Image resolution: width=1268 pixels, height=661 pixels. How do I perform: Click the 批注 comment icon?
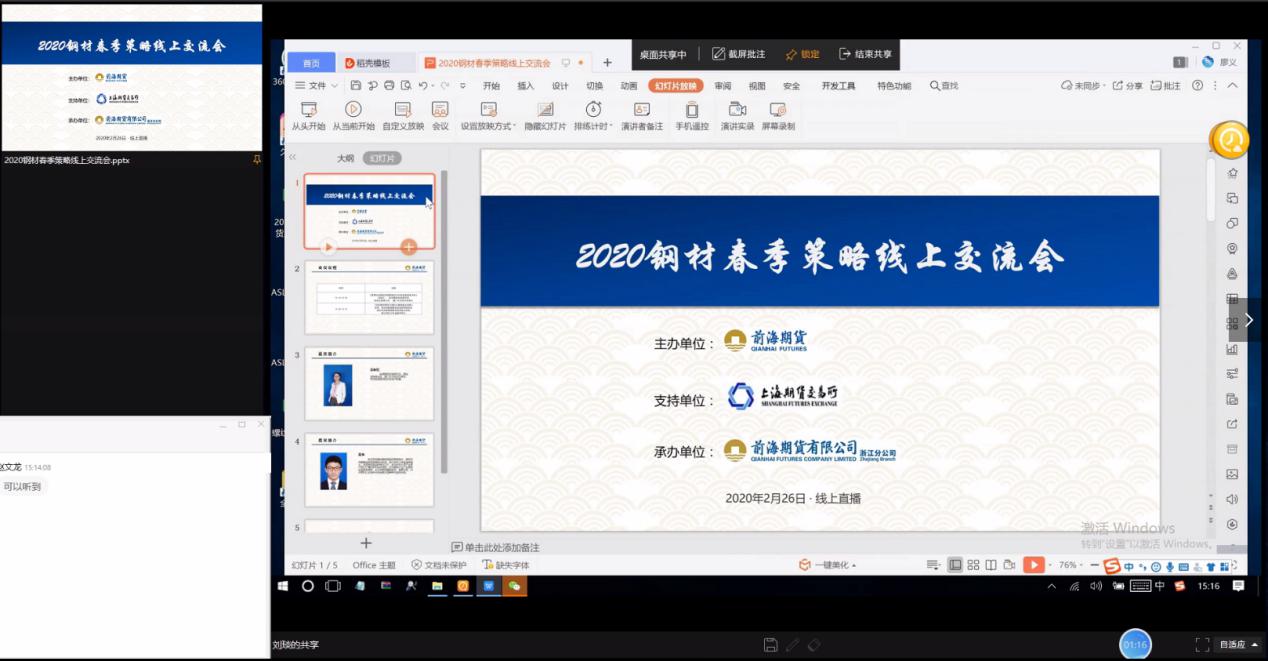click(1165, 86)
